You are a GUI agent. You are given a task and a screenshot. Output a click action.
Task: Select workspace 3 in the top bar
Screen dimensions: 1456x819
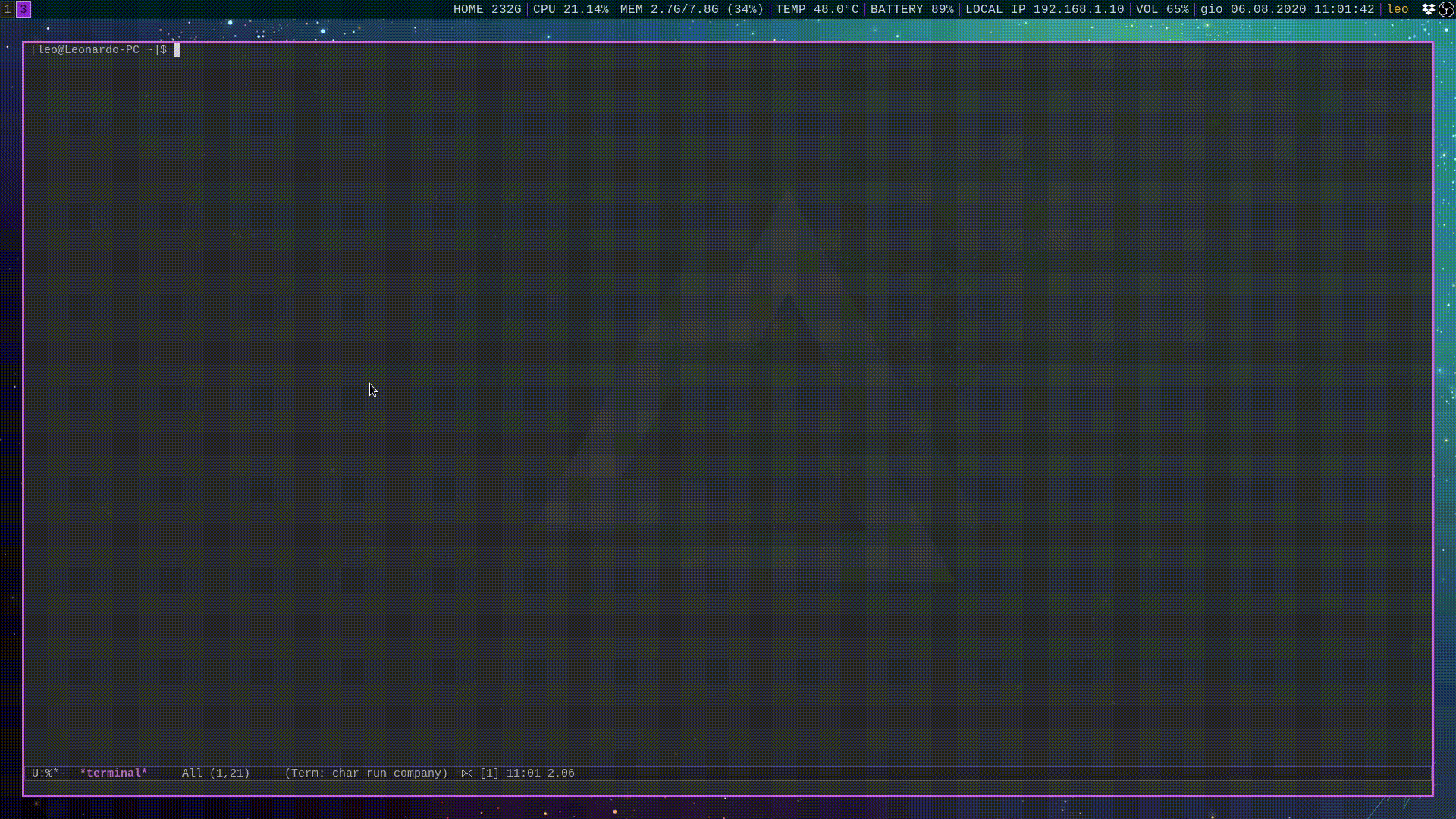click(x=24, y=10)
